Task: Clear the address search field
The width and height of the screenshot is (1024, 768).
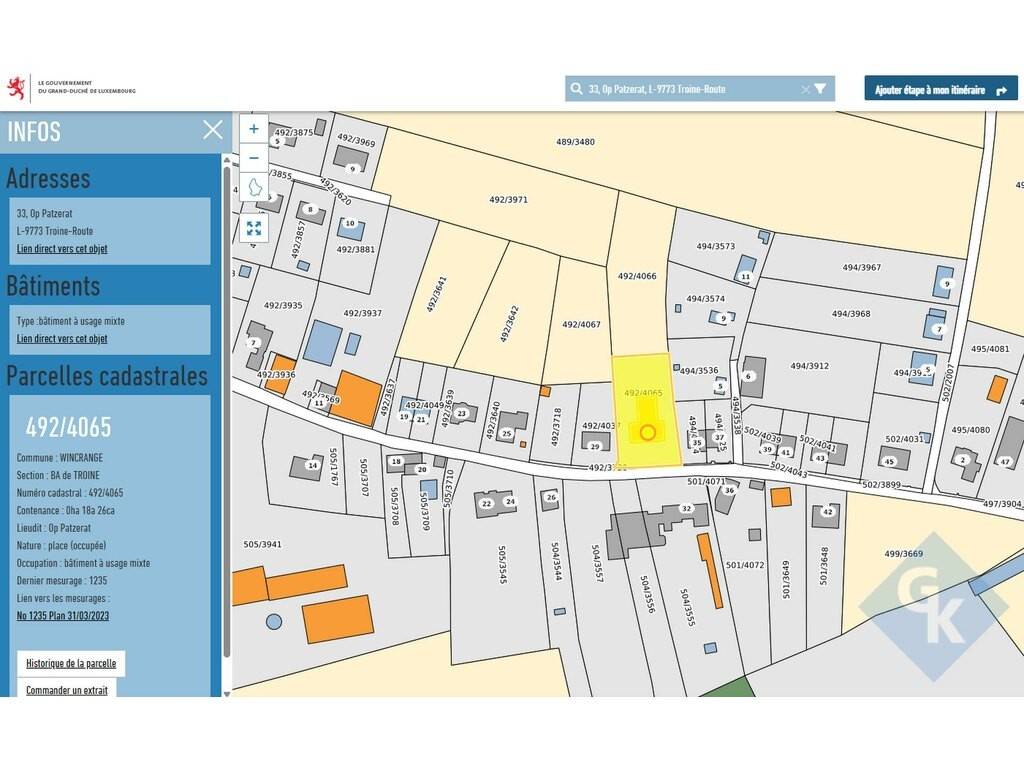Action: point(805,89)
